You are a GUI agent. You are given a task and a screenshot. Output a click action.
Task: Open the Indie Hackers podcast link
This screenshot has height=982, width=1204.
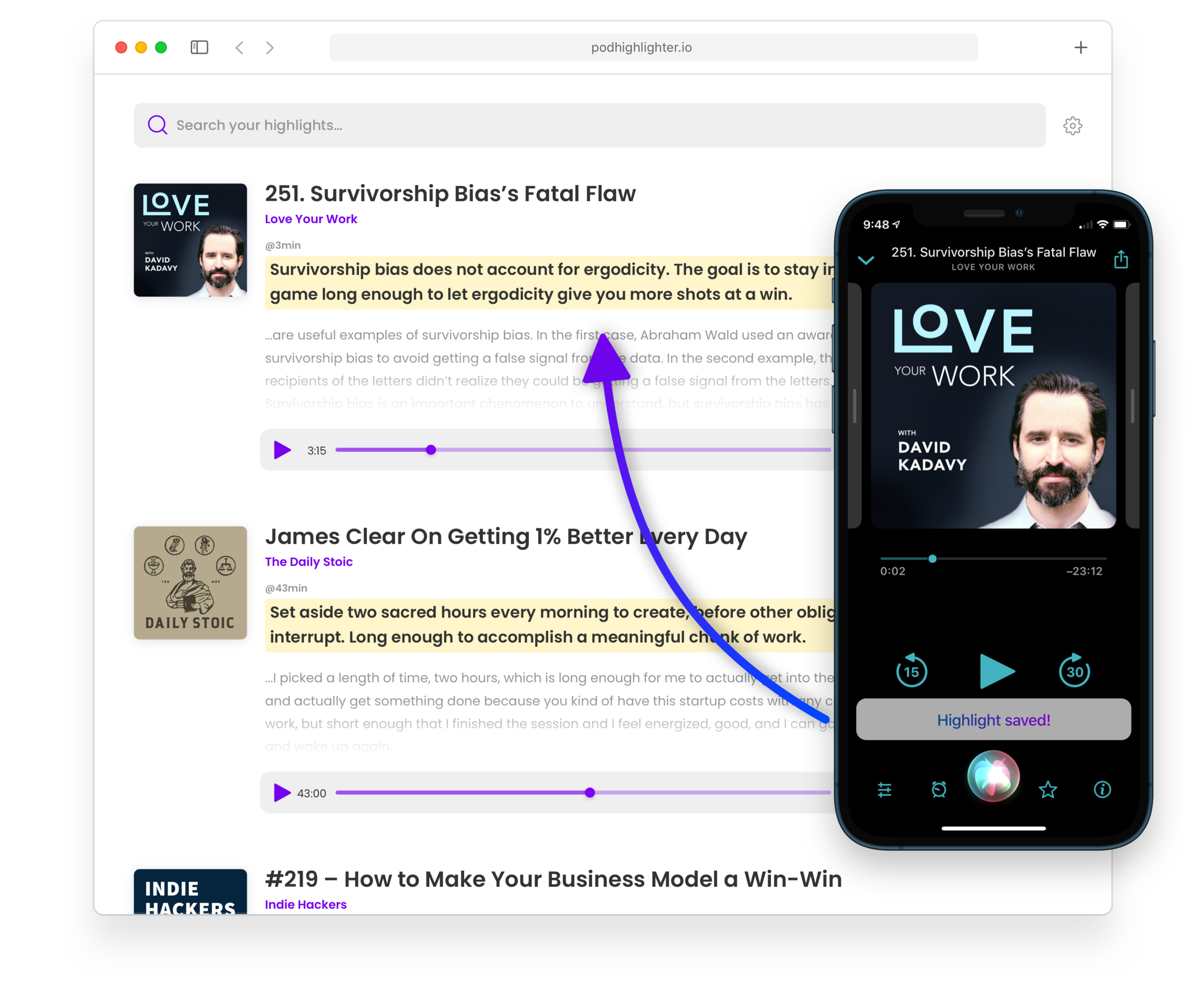pos(306,904)
